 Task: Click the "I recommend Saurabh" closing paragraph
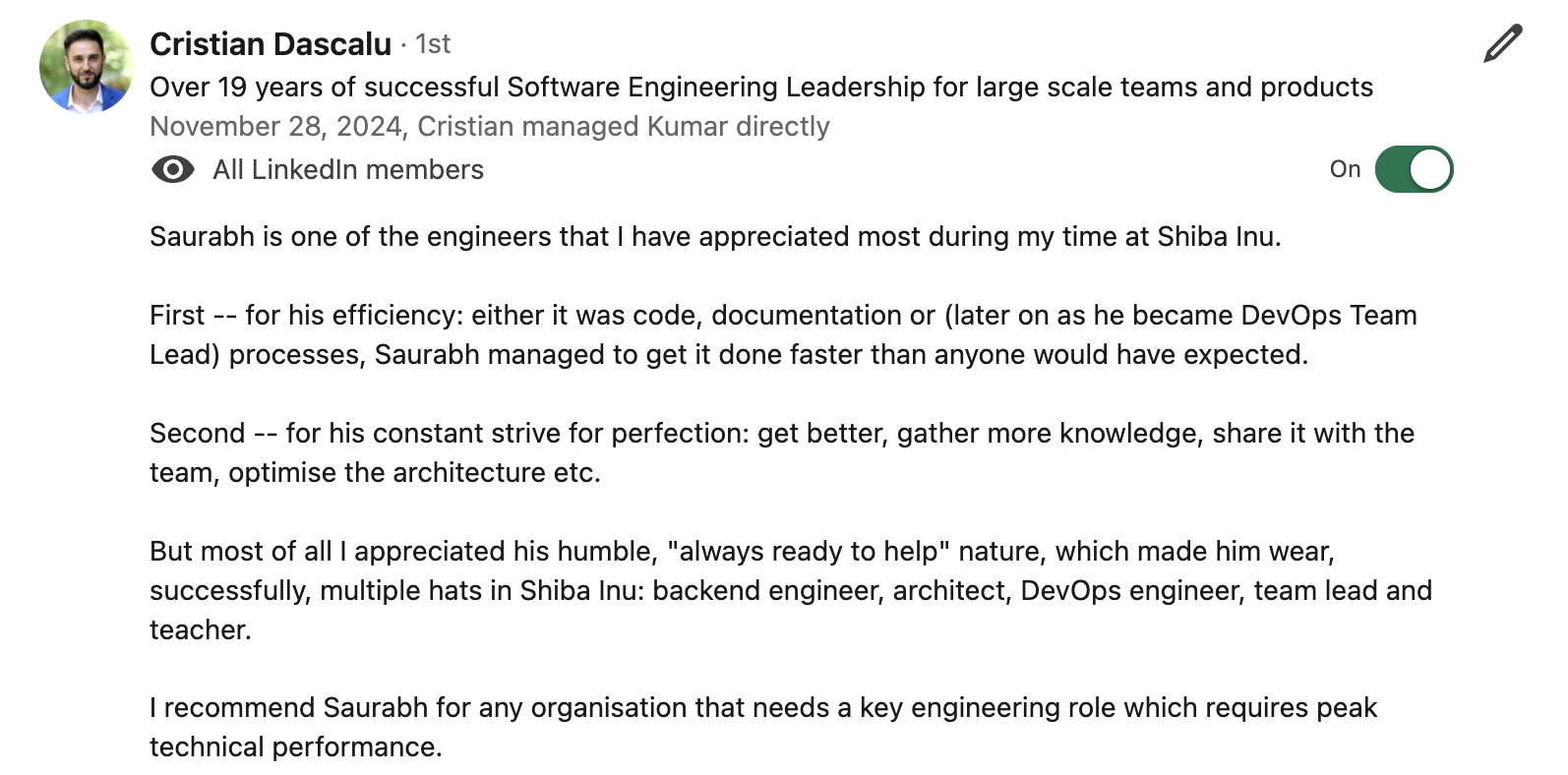coord(763,728)
